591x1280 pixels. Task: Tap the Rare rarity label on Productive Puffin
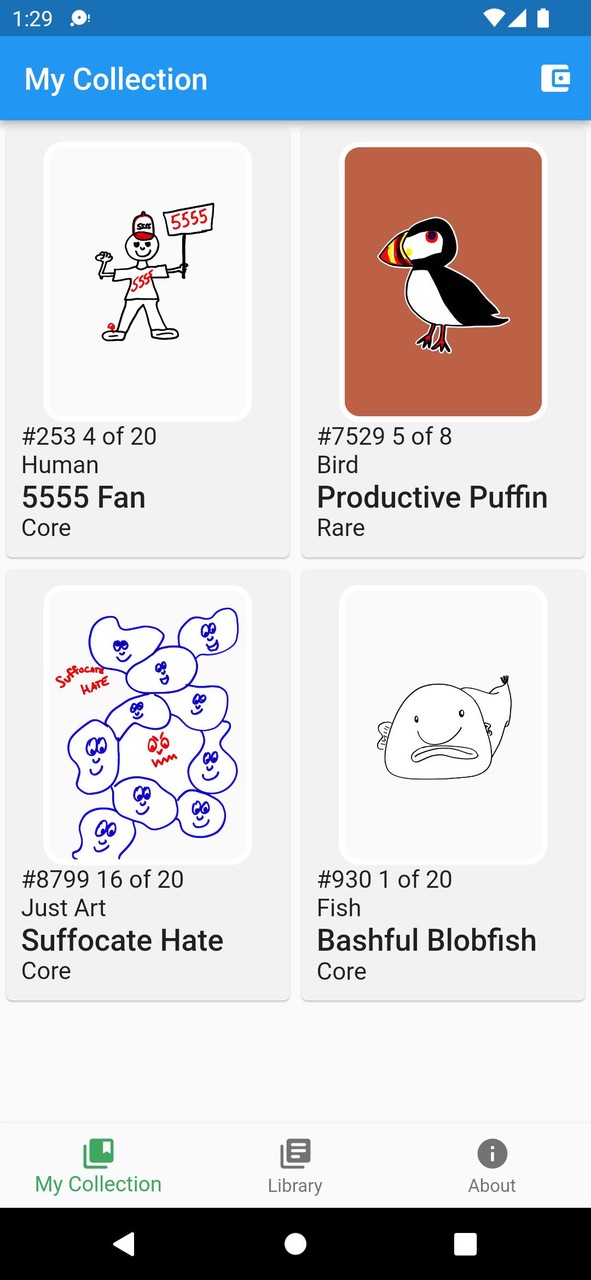341,528
